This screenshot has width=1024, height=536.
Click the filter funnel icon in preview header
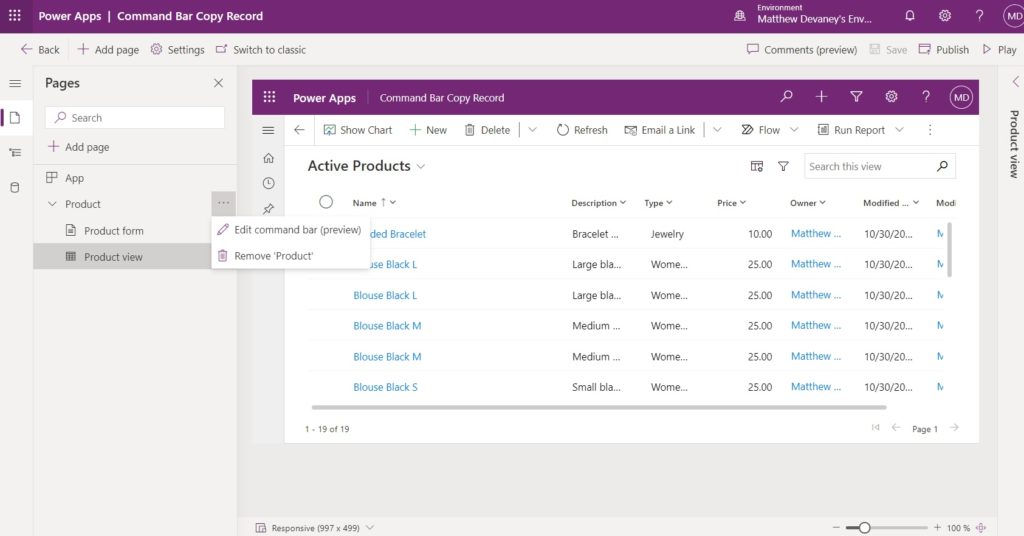(x=856, y=97)
